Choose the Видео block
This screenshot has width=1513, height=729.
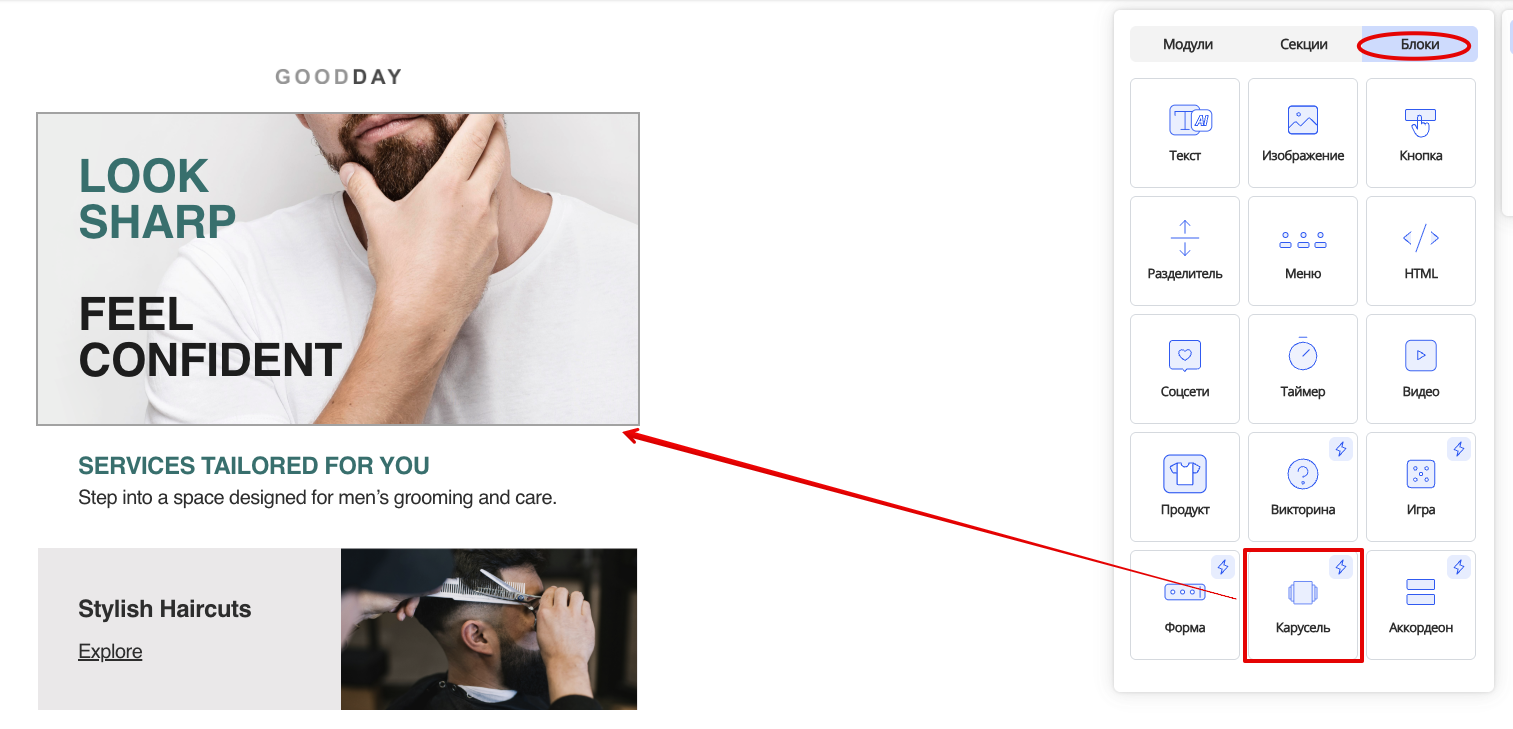[x=1421, y=369]
